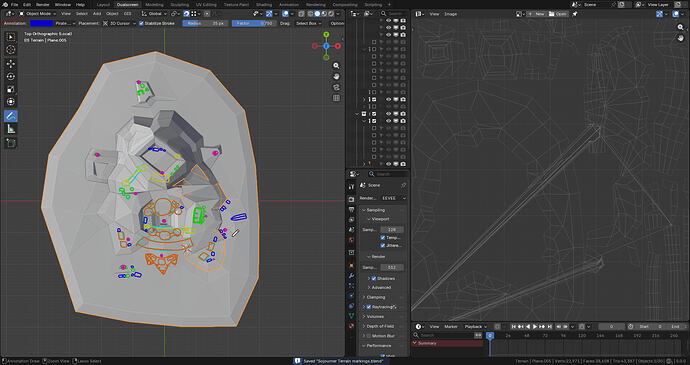Play the animation in the timeline
The image size is (690, 365).
(x=535, y=327)
